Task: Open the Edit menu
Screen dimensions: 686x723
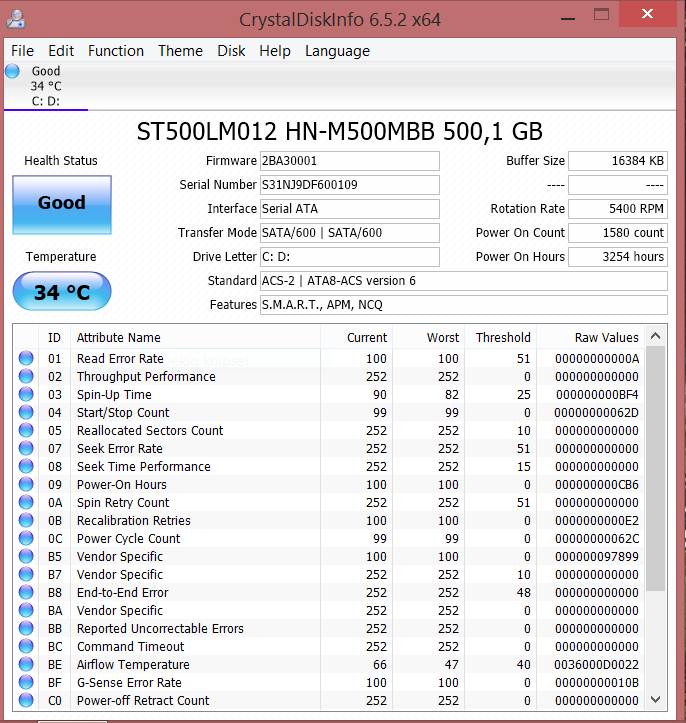Action: [61, 51]
